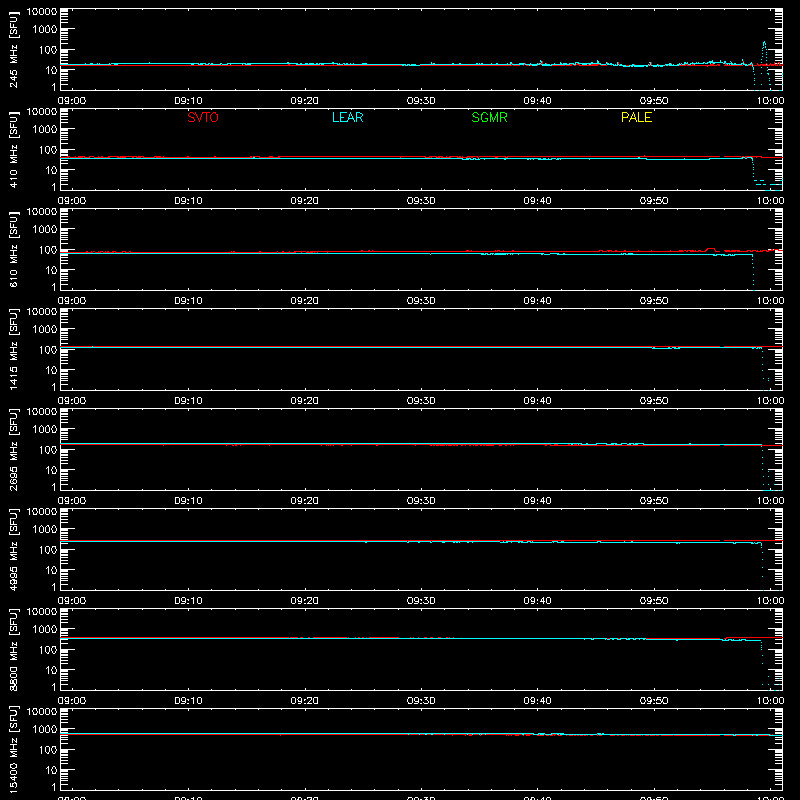800x800 pixels.
Task: Click the 1000 y-axis label of 15400 MHz plot
Action: click(x=45, y=729)
